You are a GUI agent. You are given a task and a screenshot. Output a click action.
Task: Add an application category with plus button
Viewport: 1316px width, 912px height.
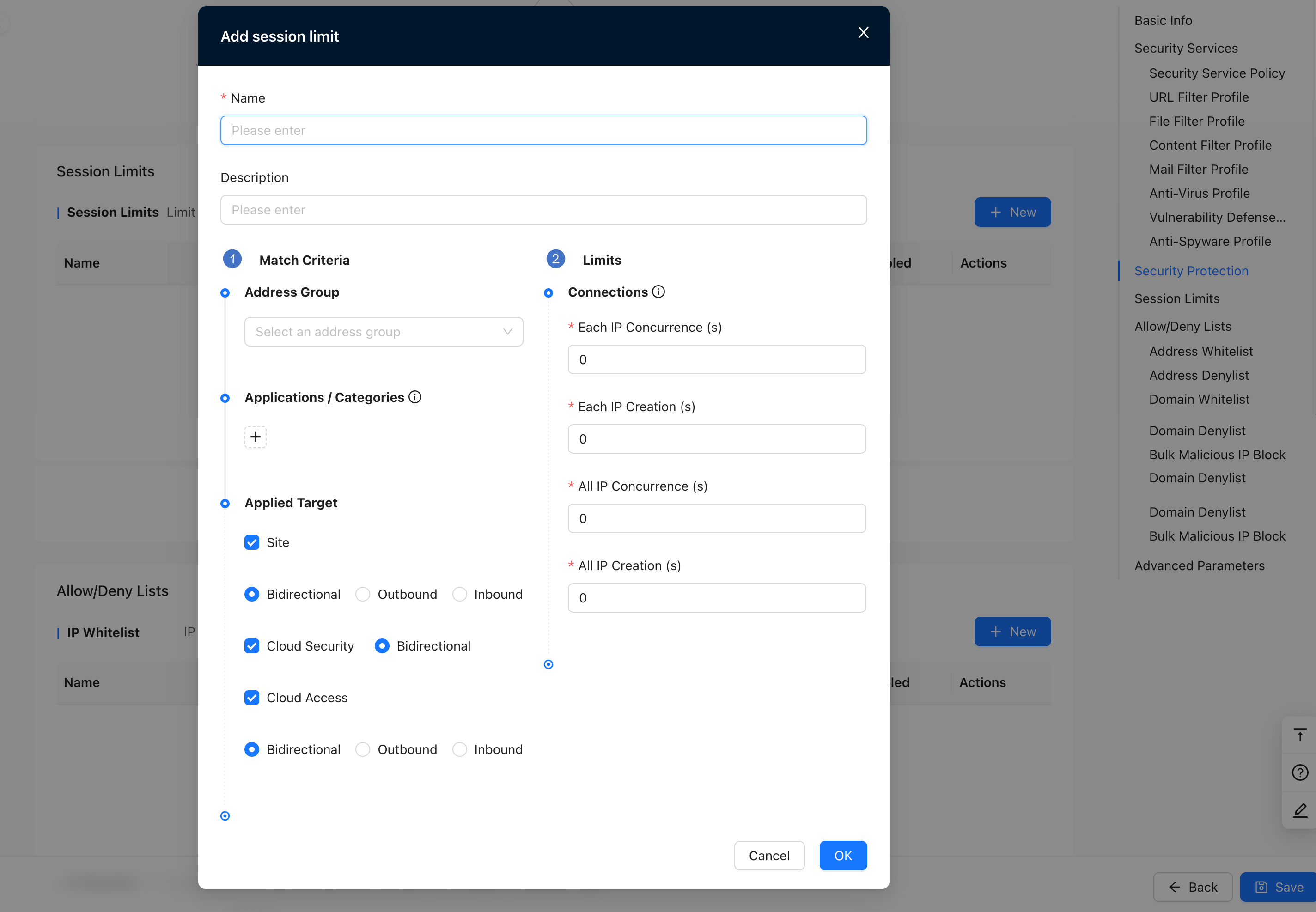click(x=256, y=437)
